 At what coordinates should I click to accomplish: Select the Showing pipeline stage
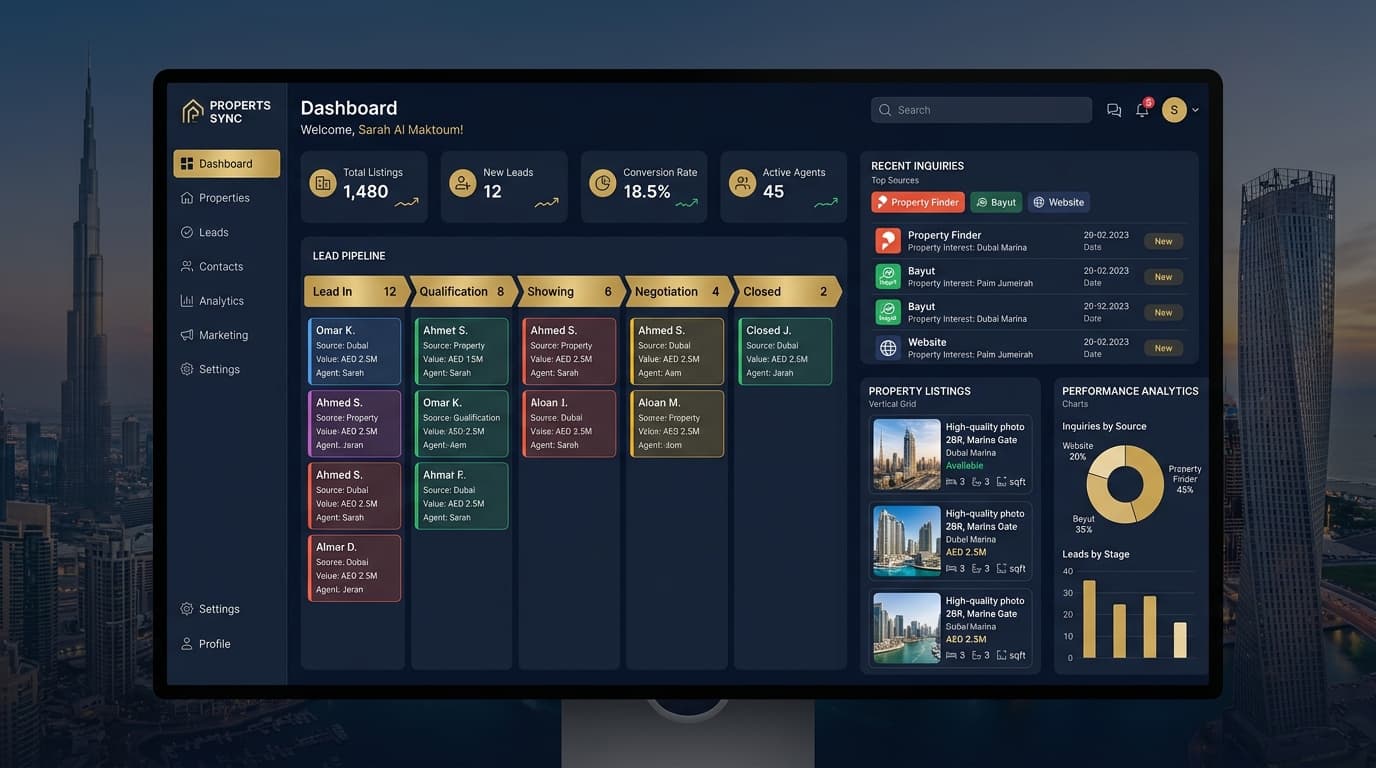(571, 291)
